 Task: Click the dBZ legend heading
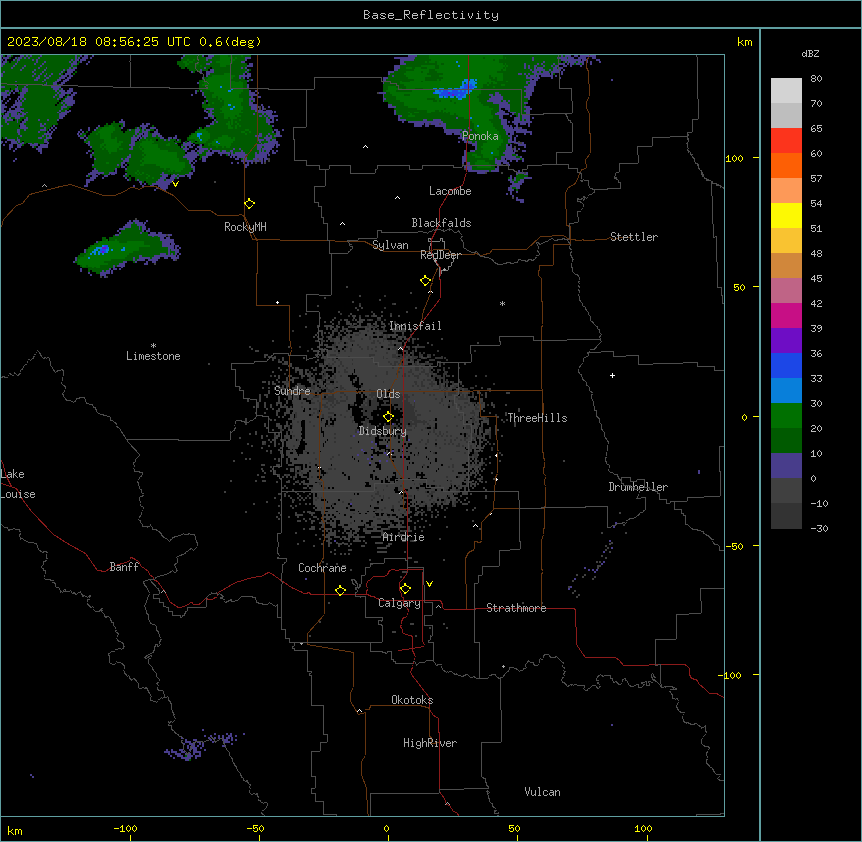tap(810, 53)
